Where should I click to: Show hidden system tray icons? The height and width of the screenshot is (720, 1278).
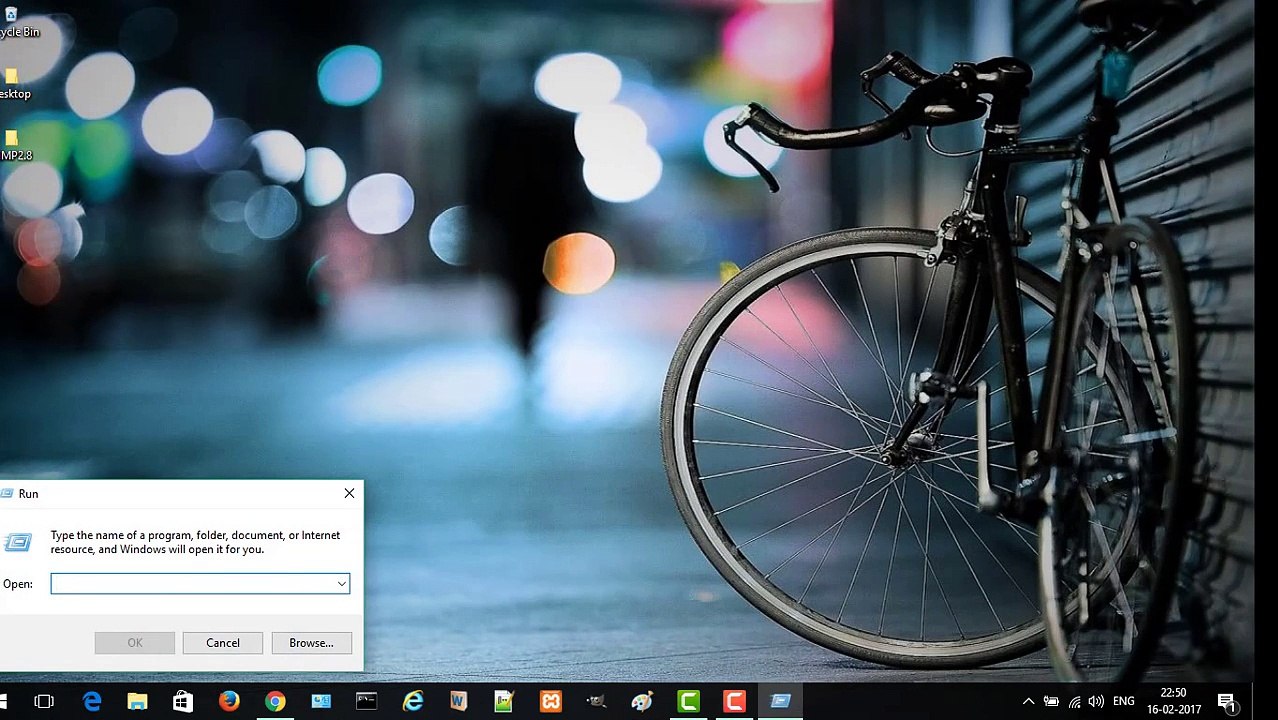pos(1028,702)
